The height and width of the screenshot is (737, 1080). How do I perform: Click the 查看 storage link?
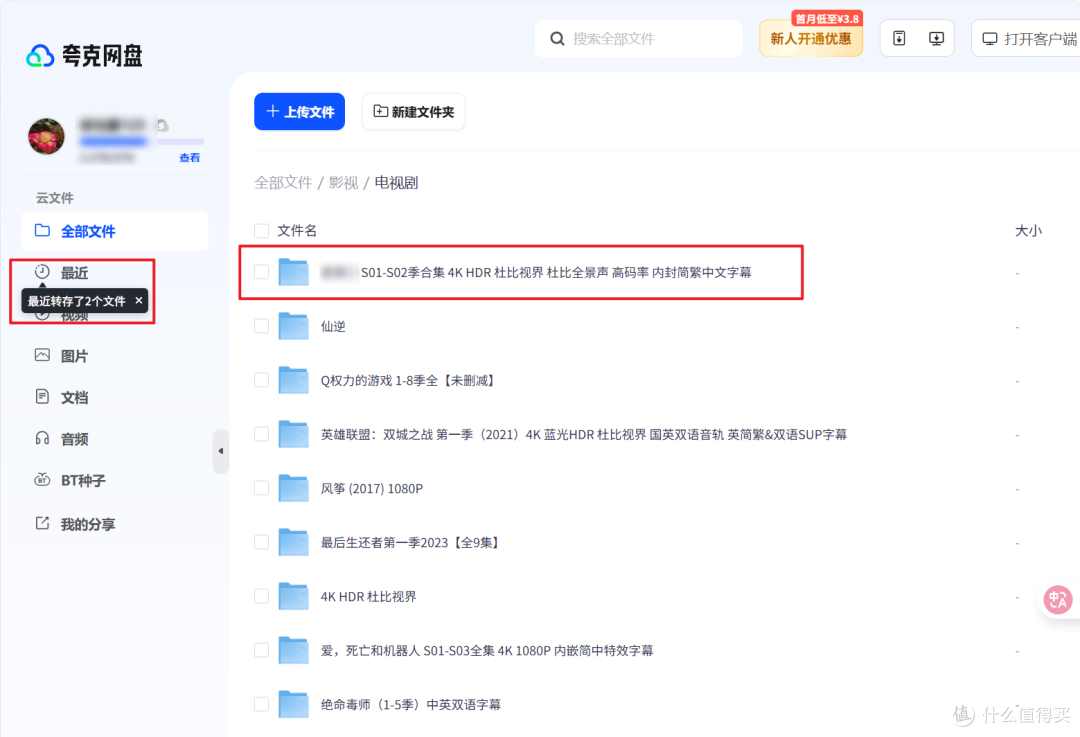pyautogui.click(x=189, y=158)
